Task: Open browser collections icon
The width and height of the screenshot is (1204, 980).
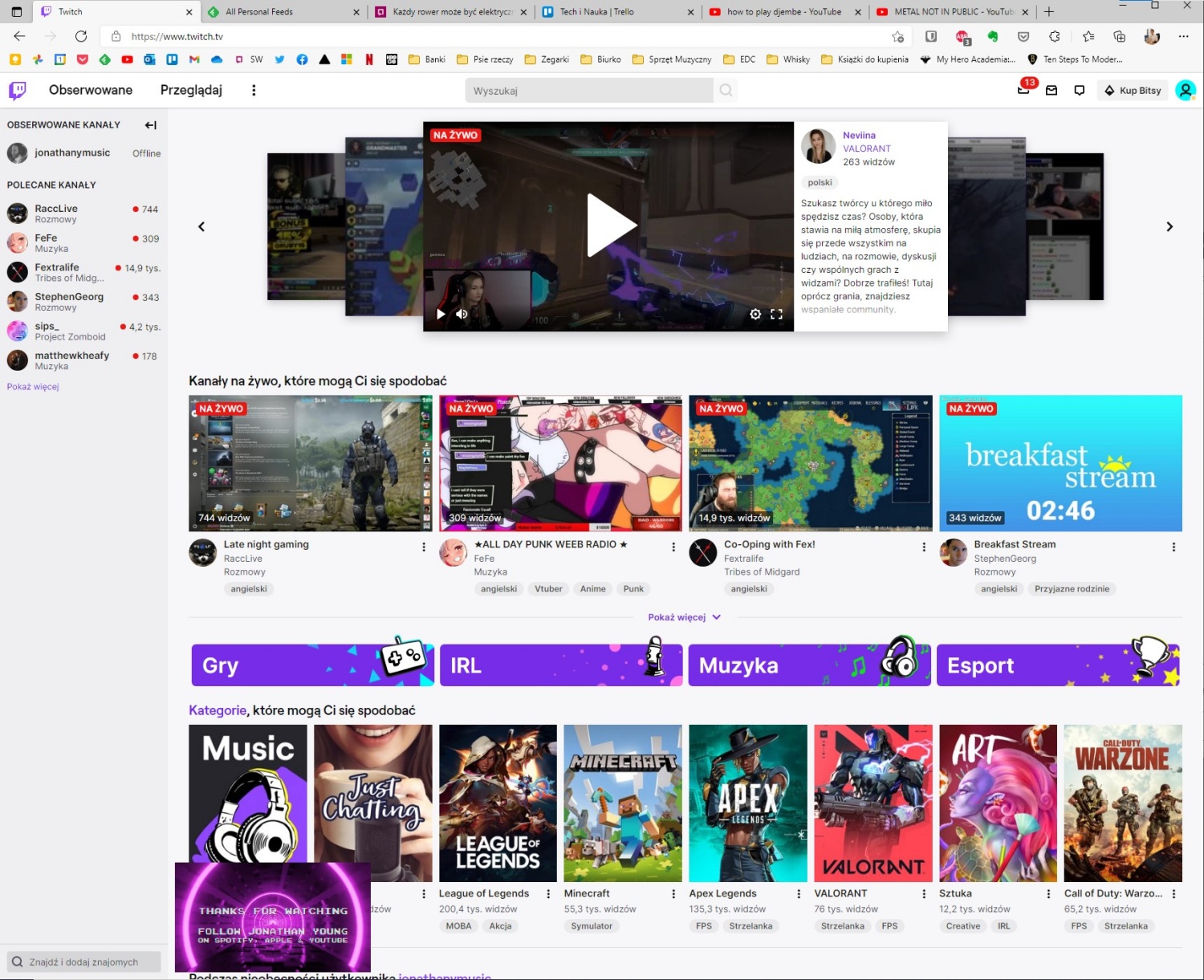Action: (1119, 36)
